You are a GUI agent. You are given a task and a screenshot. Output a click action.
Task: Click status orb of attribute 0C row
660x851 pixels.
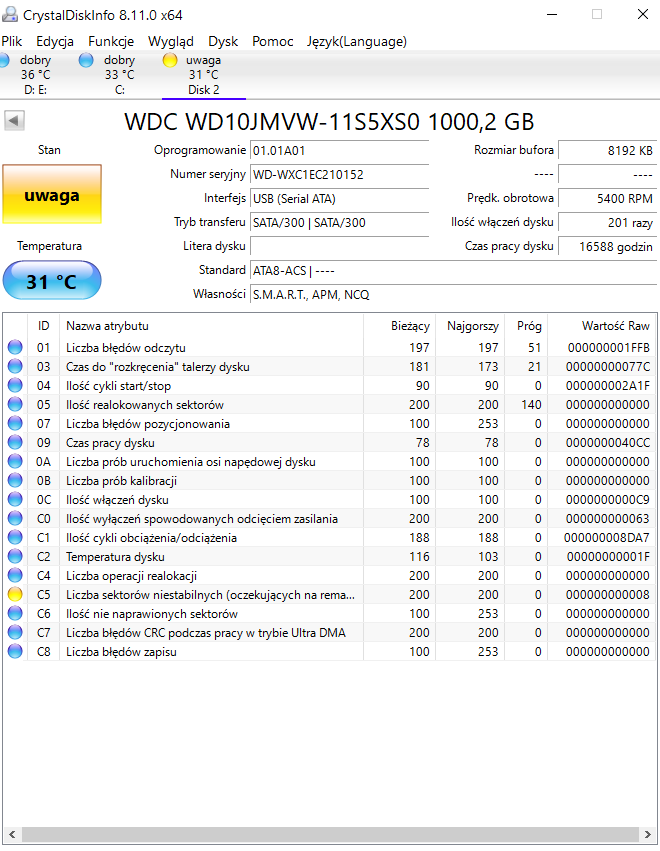click(15, 499)
